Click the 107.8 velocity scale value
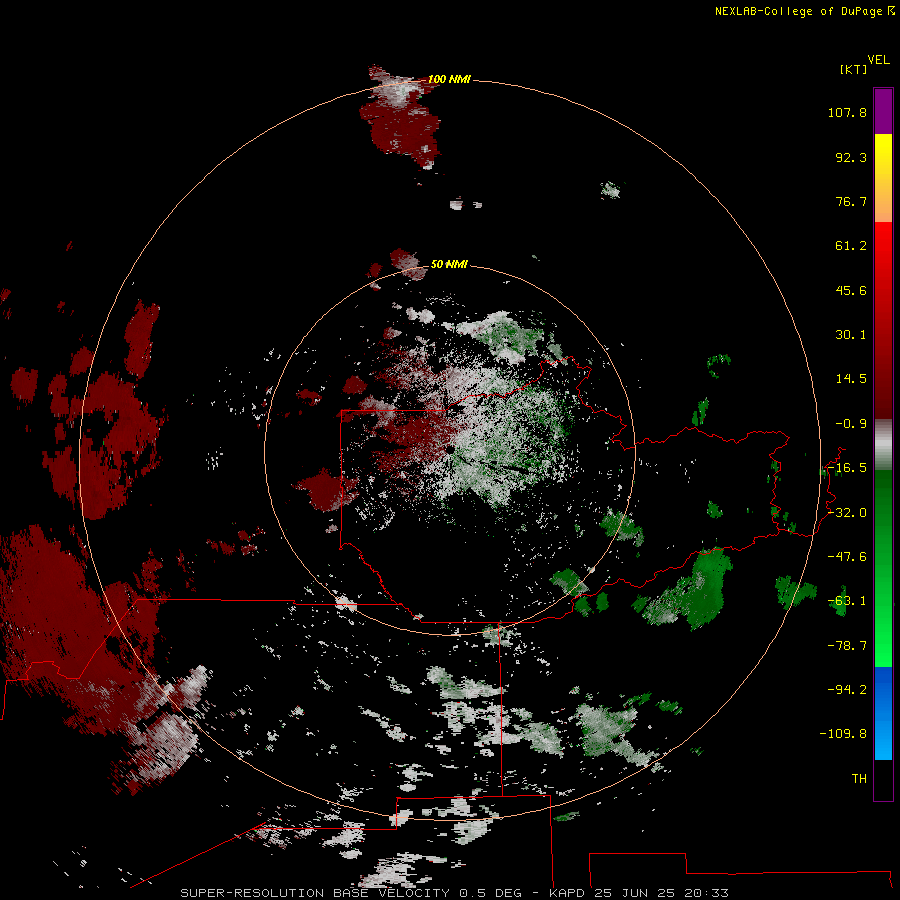Viewport: 900px width, 900px height. 847,112
